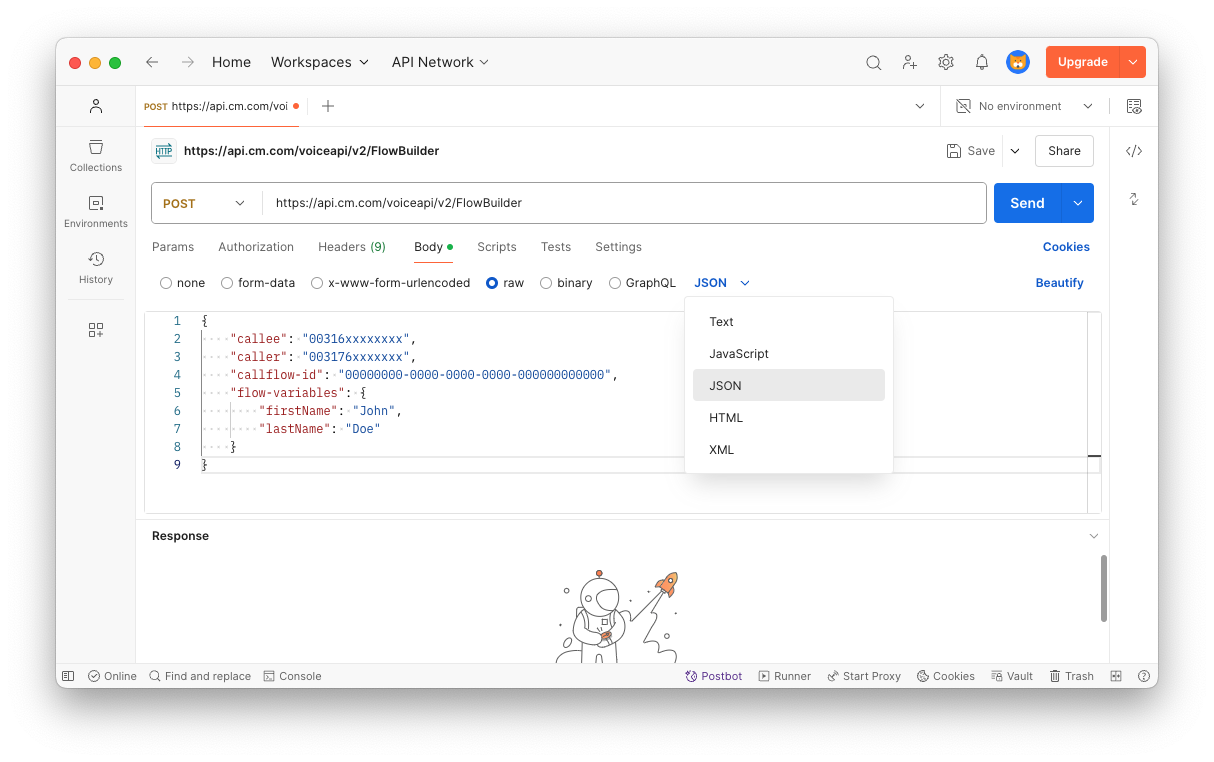Open the Cookies link under Send
1214x762 pixels.
pyautogui.click(x=1066, y=247)
